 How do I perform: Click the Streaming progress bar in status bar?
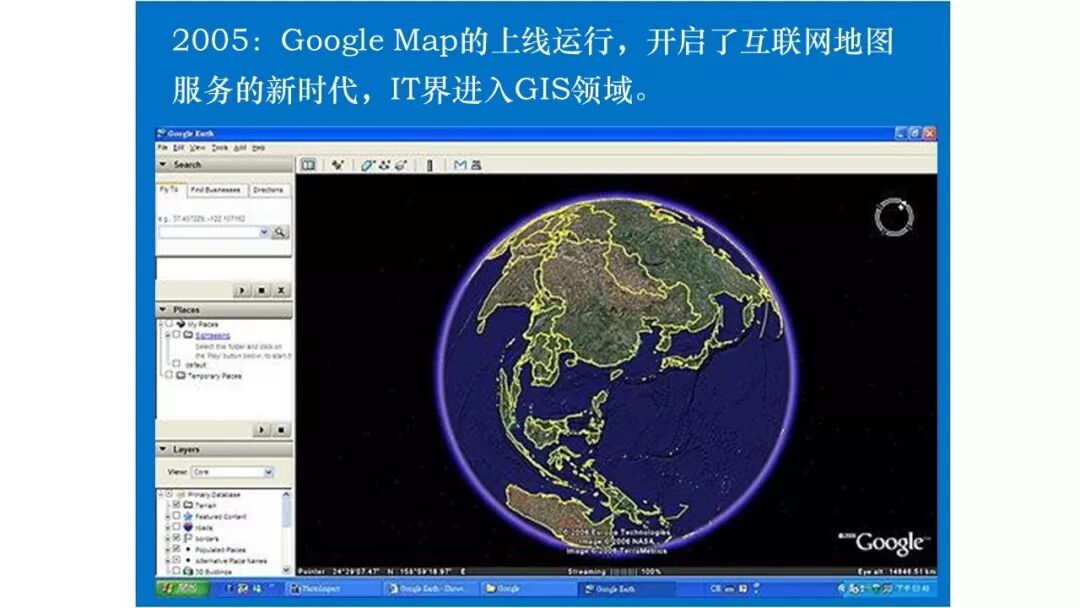pos(624,572)
